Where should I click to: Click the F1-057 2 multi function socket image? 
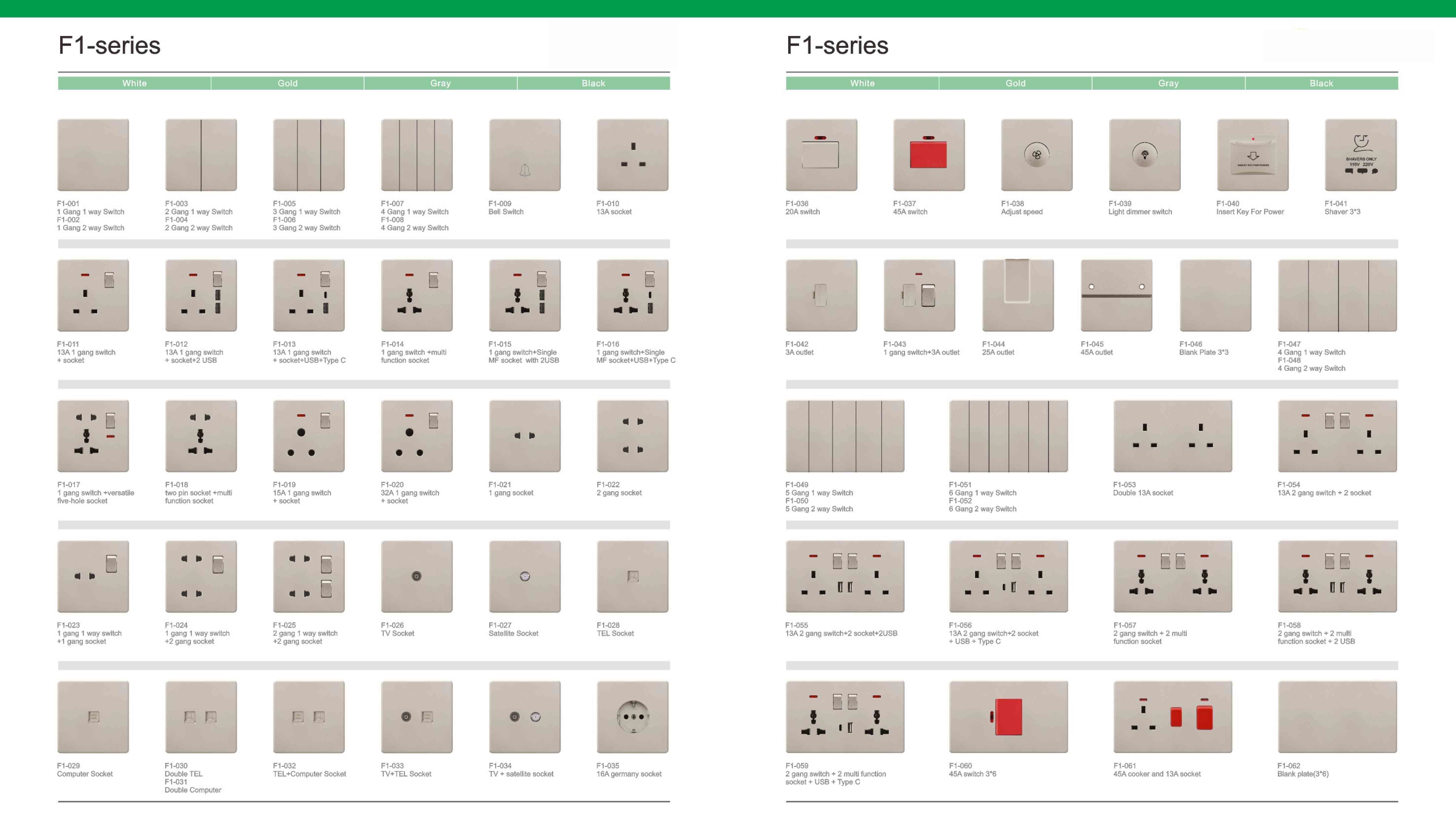[1173, 576]
